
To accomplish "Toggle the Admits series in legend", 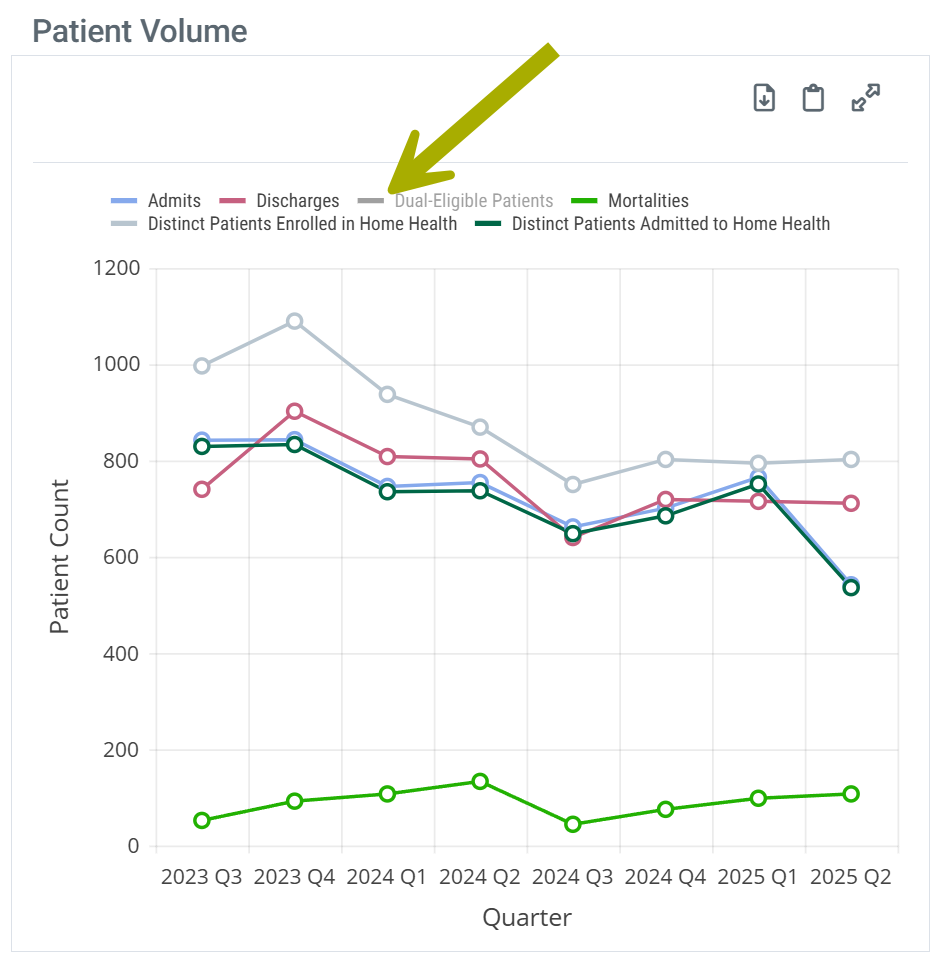I will point(173,201).
